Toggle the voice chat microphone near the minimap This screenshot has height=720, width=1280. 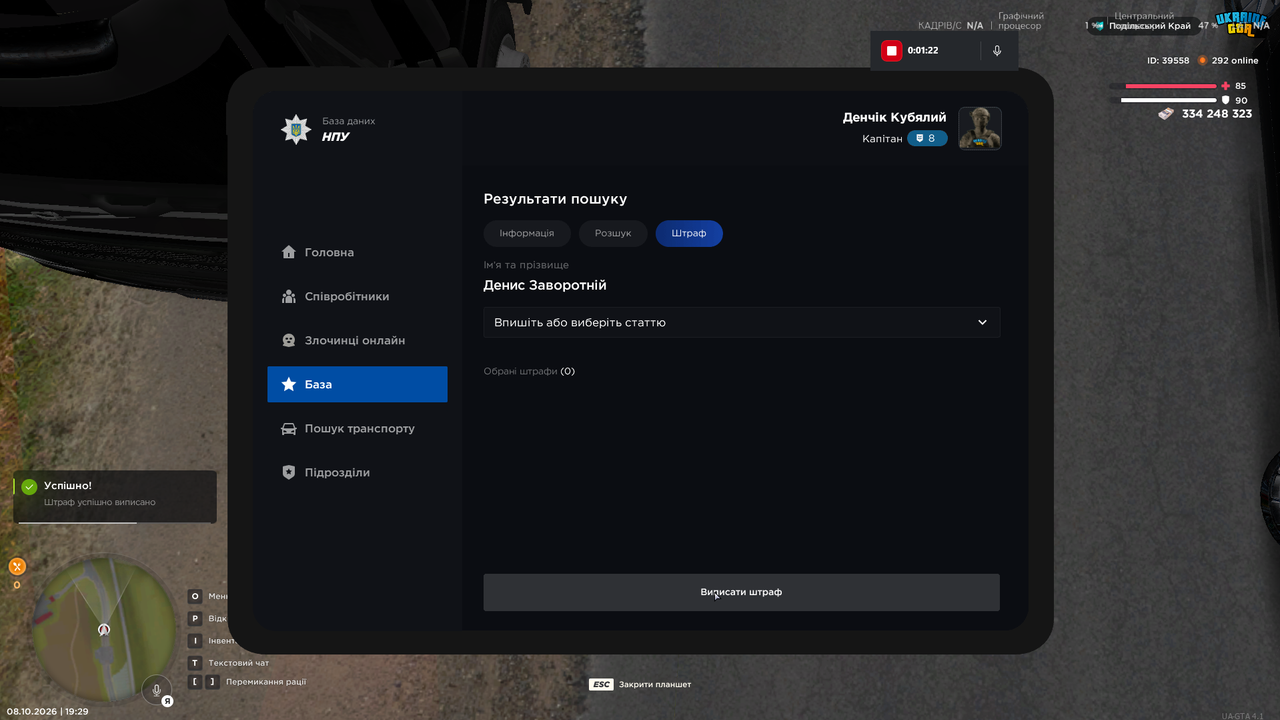[155, 689]
